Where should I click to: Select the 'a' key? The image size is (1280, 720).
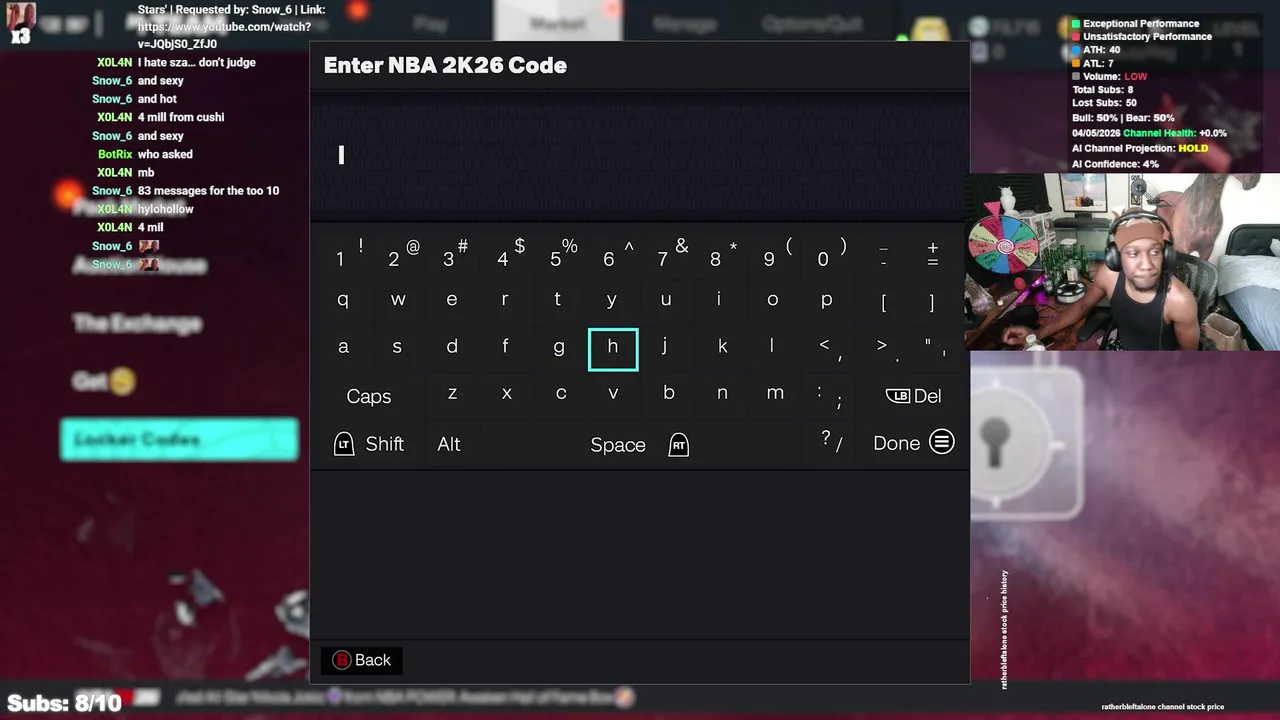point(343,347)
